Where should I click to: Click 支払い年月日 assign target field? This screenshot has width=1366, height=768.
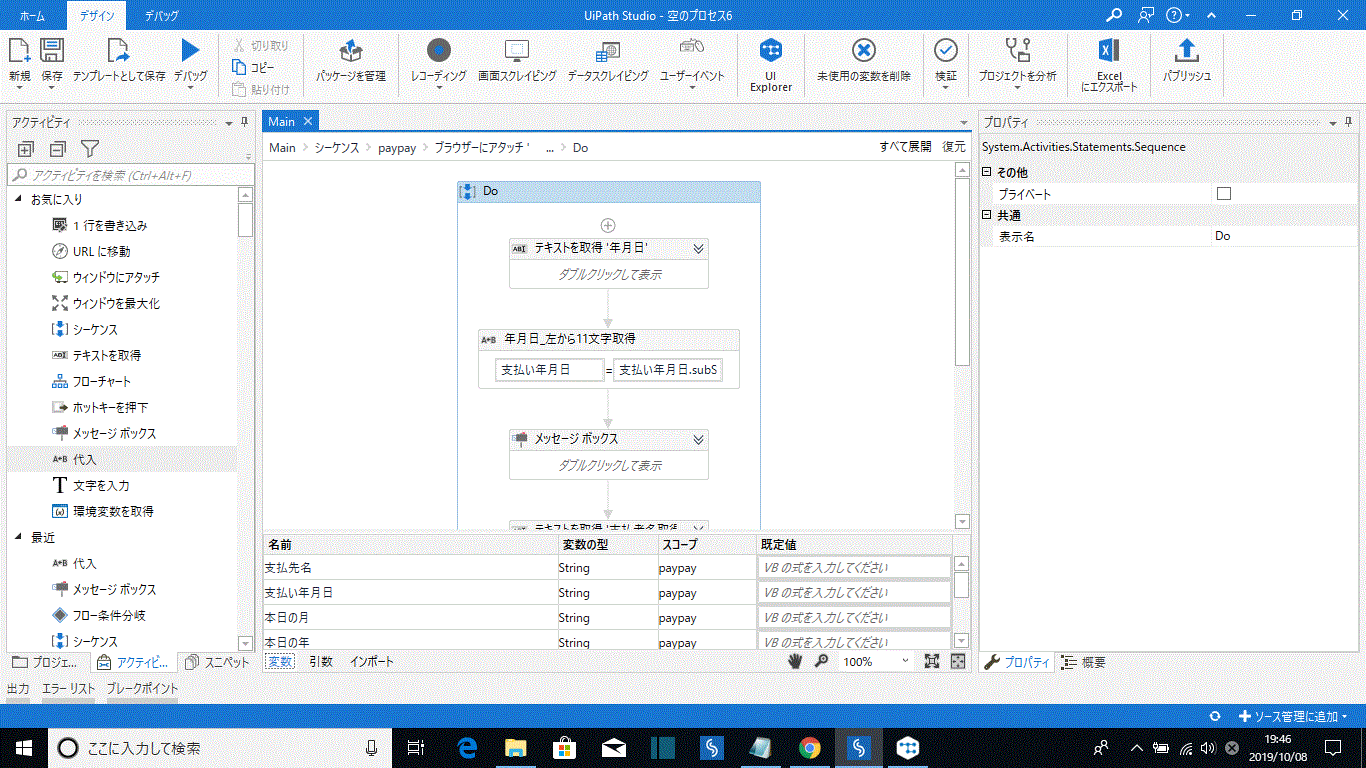549,370
